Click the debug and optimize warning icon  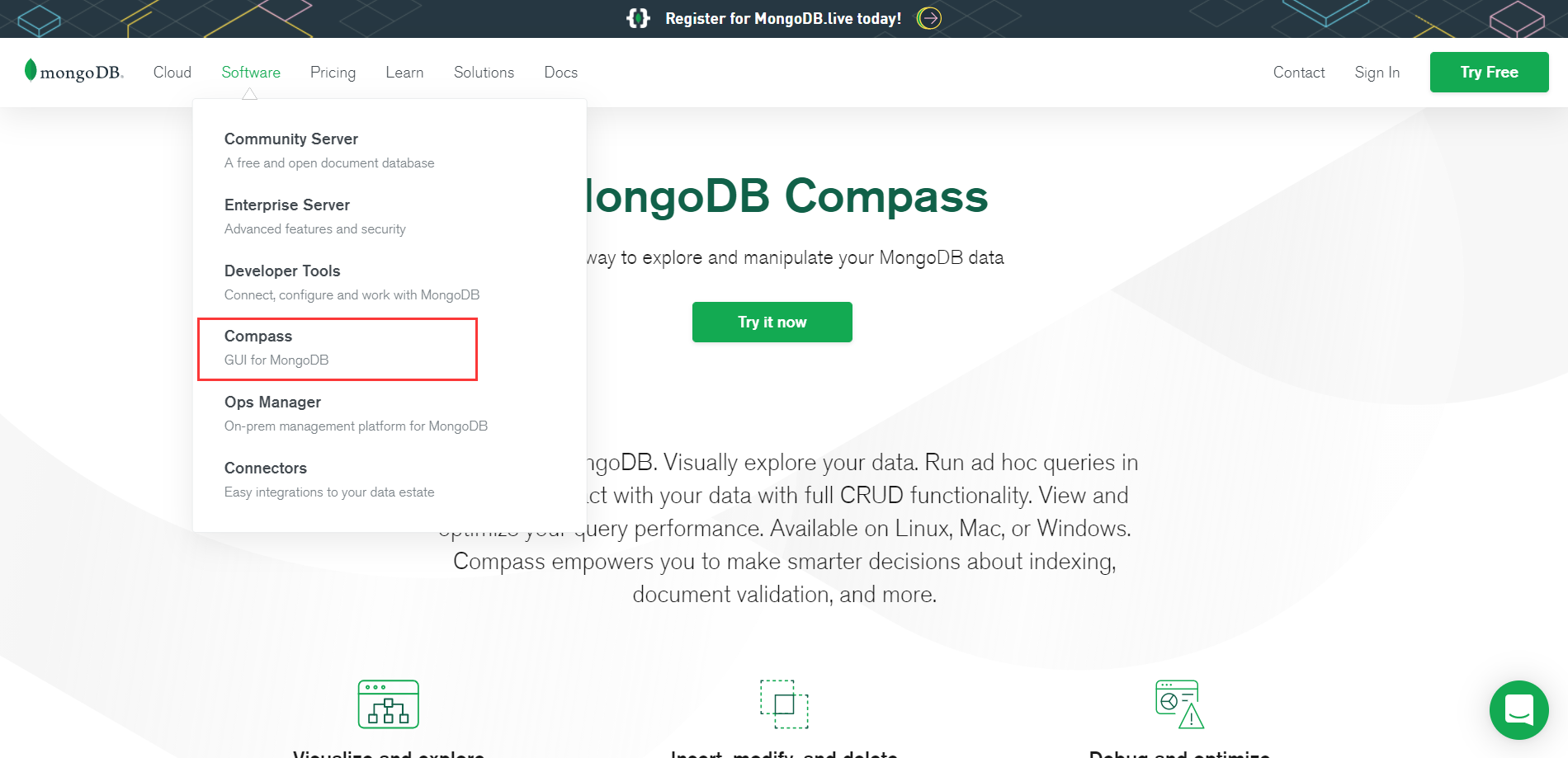tap(1179, 704)
